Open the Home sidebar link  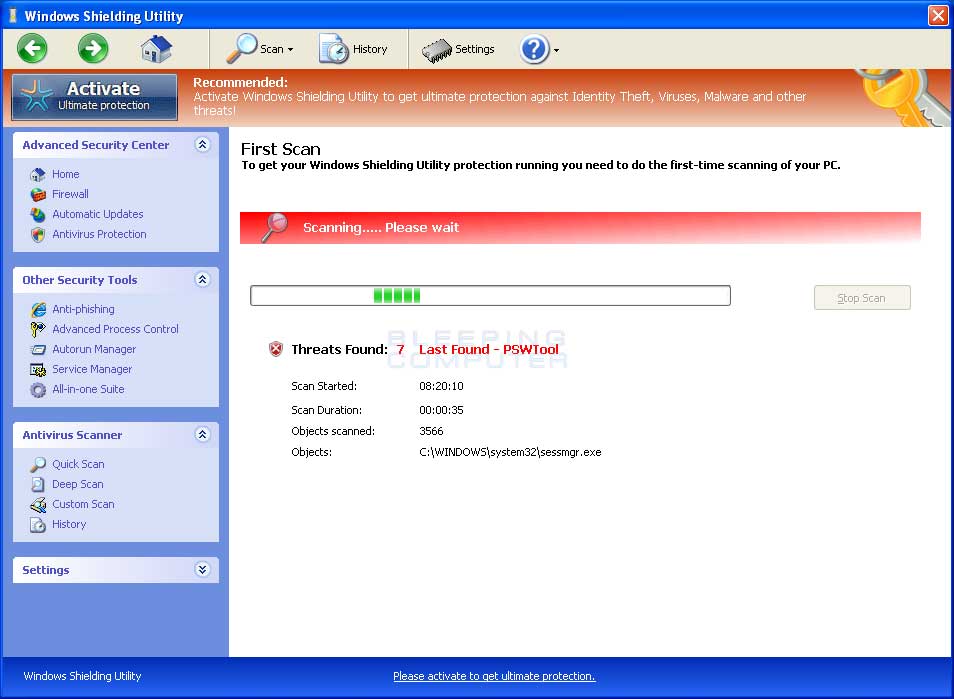coord(66,175)
